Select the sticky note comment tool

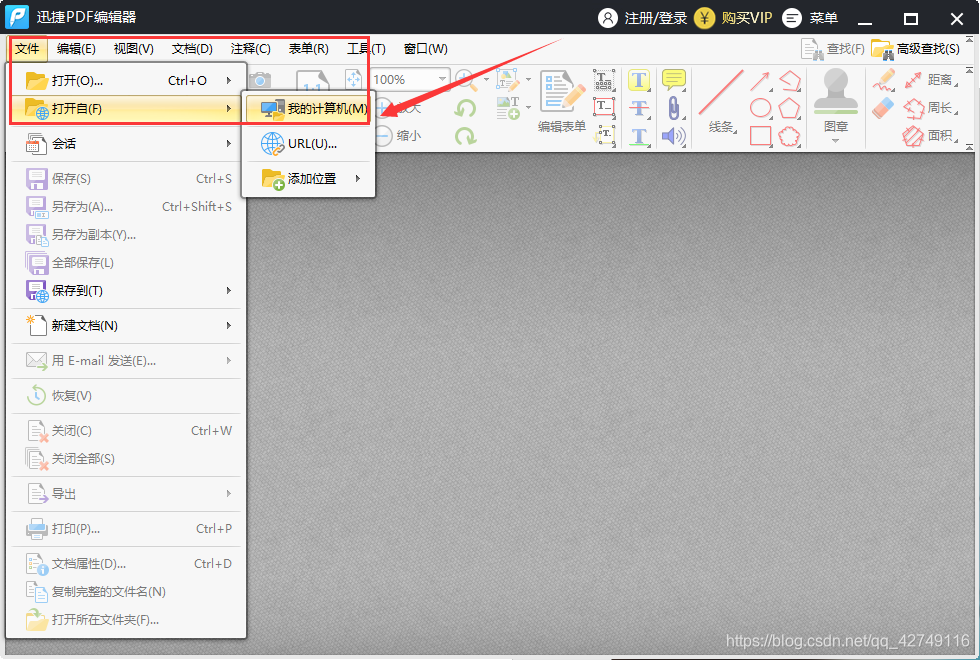pyautogui.click(x=674, y=79)
